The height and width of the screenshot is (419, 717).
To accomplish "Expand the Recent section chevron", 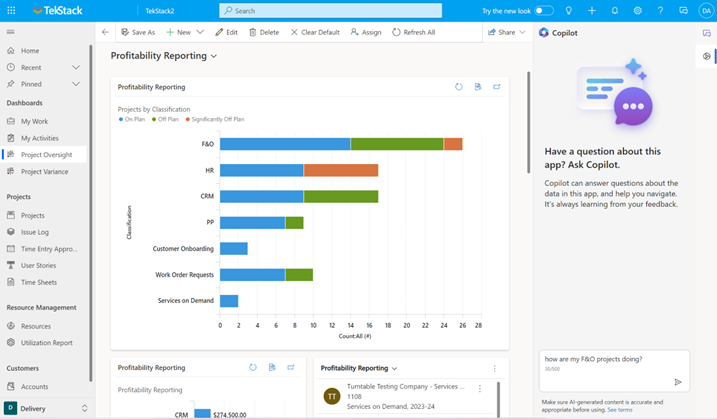I will pyautogui.click(x=76, y=67).
